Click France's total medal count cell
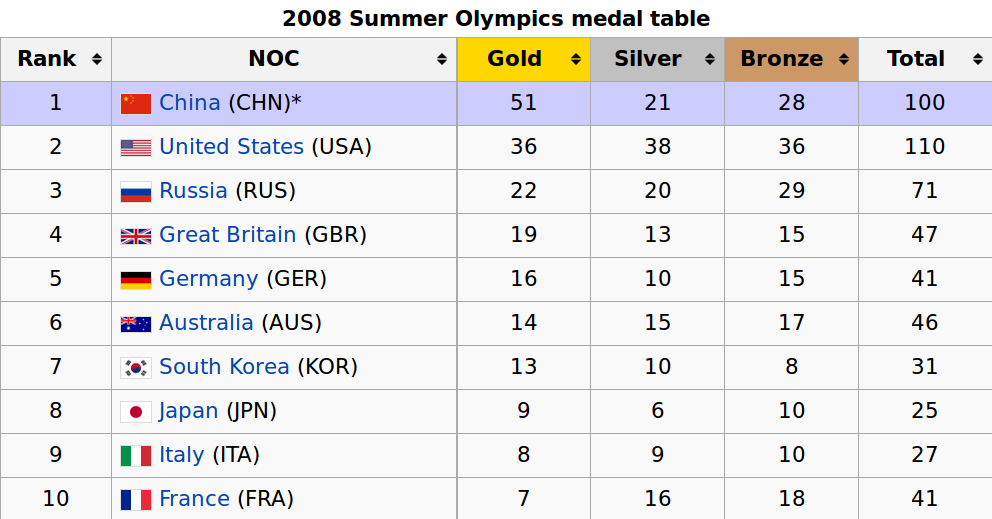 click(924, 499)
